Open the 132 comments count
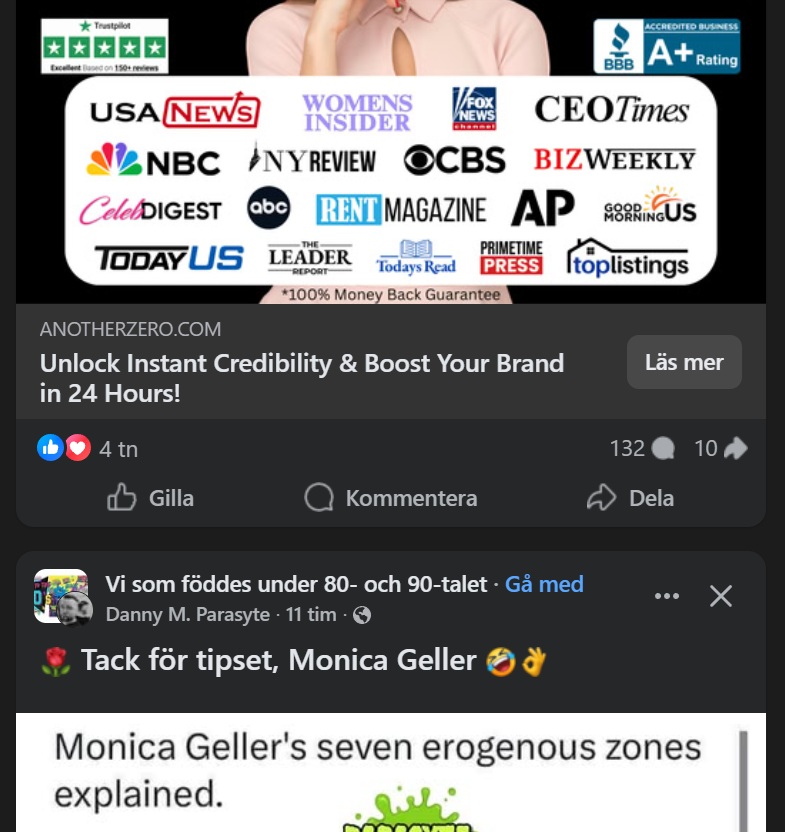785x832 pixels. (642, 448)
